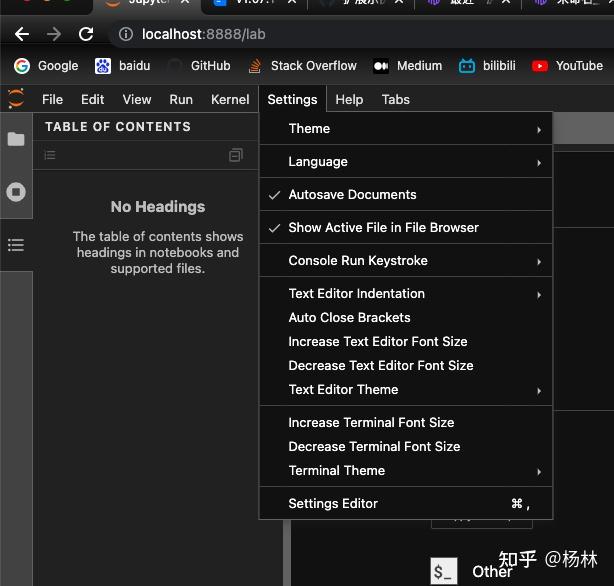Click the terminal launcher icon
614x586 pixels.
tap(444, 571)
